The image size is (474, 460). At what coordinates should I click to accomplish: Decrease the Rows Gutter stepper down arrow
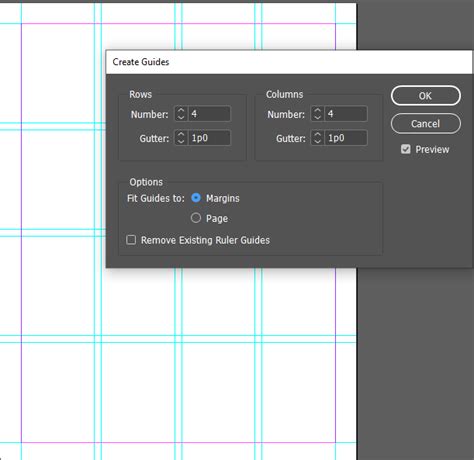click(x=181, y=141)
